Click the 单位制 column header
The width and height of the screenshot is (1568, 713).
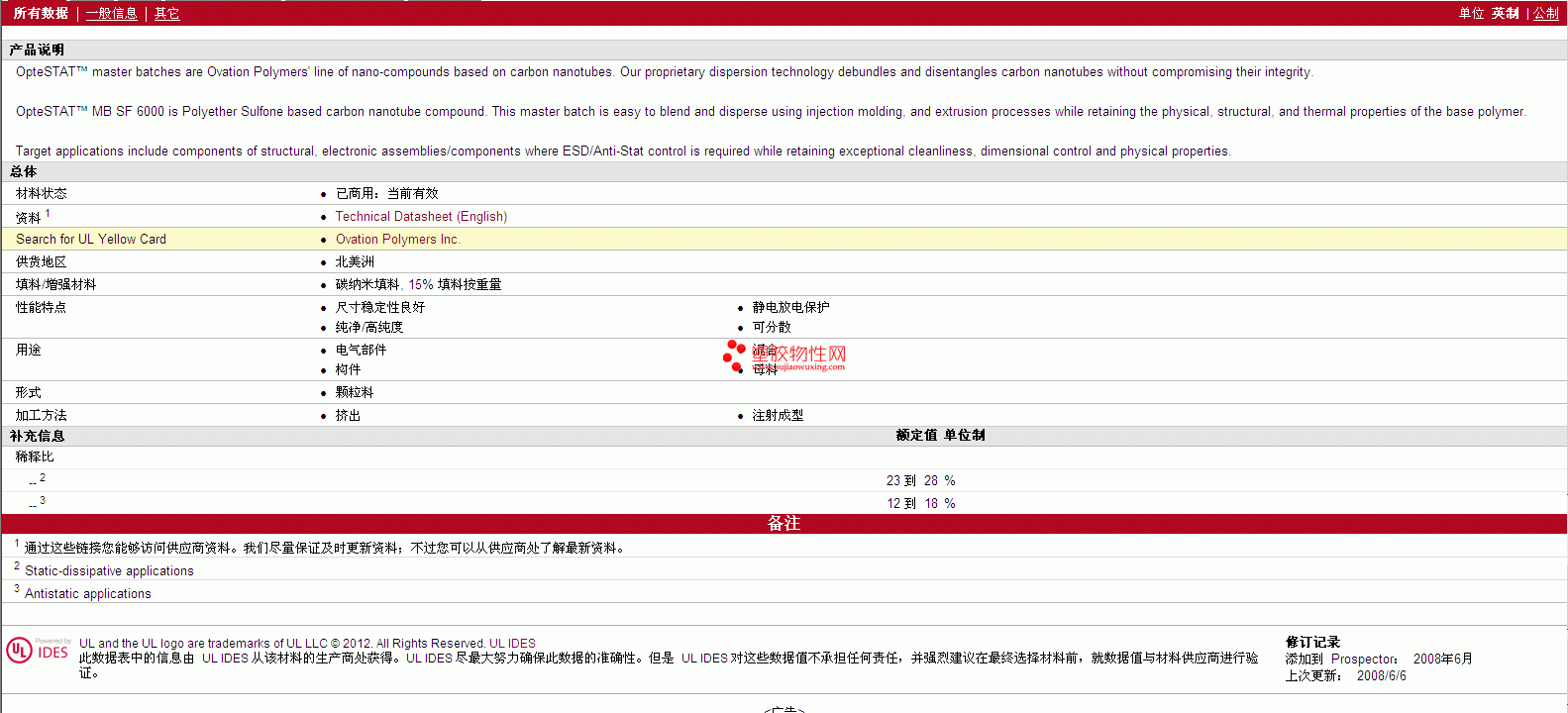[965, 435]
